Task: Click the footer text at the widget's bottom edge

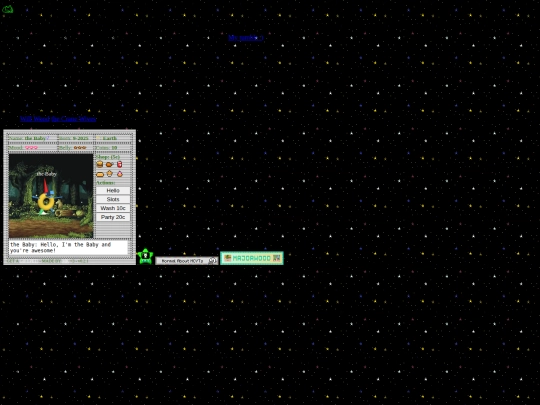Action: (48, 261)
